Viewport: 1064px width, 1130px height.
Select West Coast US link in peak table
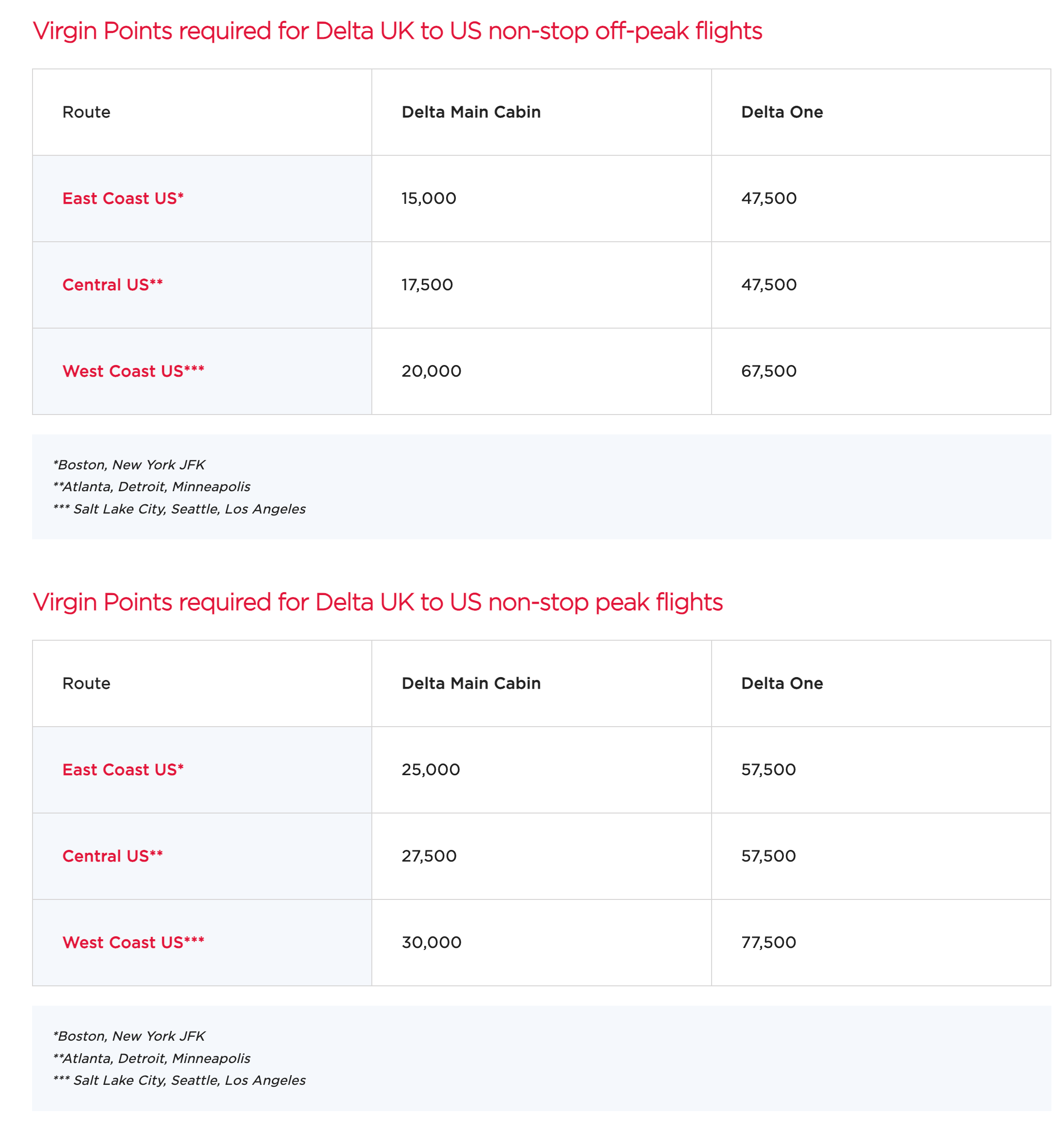click(x=133, y=943)
